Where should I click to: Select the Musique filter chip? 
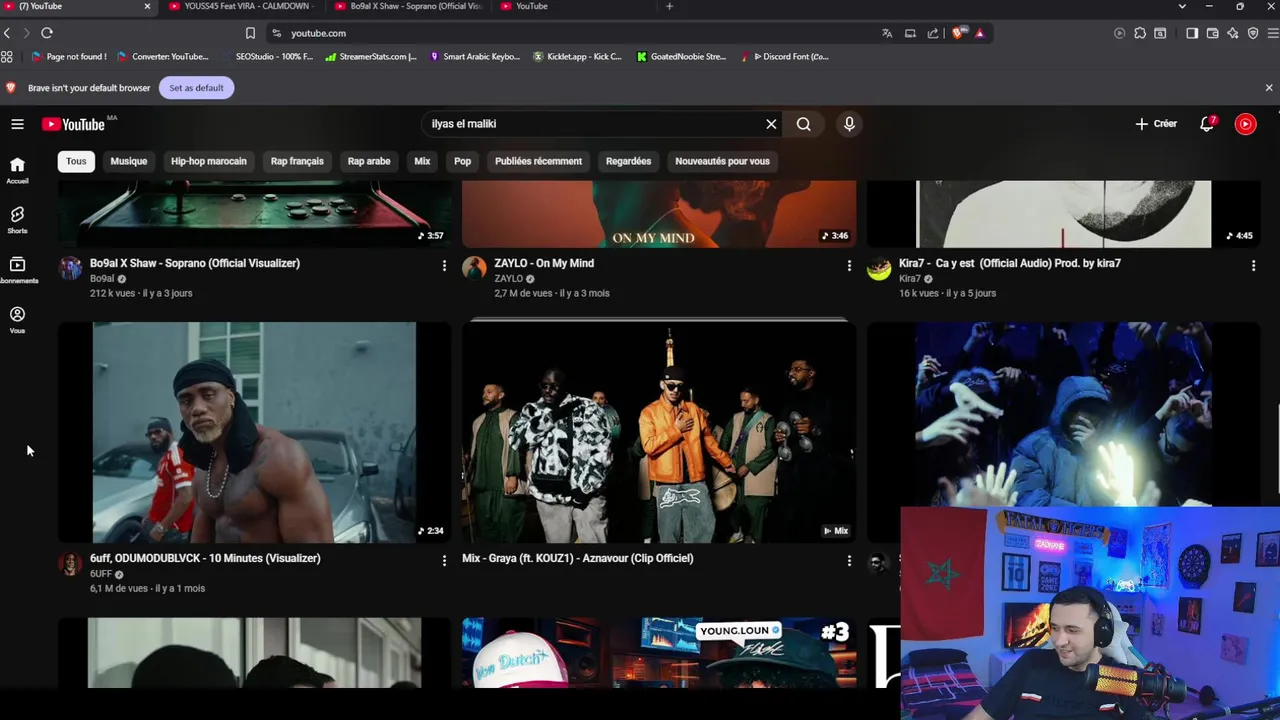128,161
